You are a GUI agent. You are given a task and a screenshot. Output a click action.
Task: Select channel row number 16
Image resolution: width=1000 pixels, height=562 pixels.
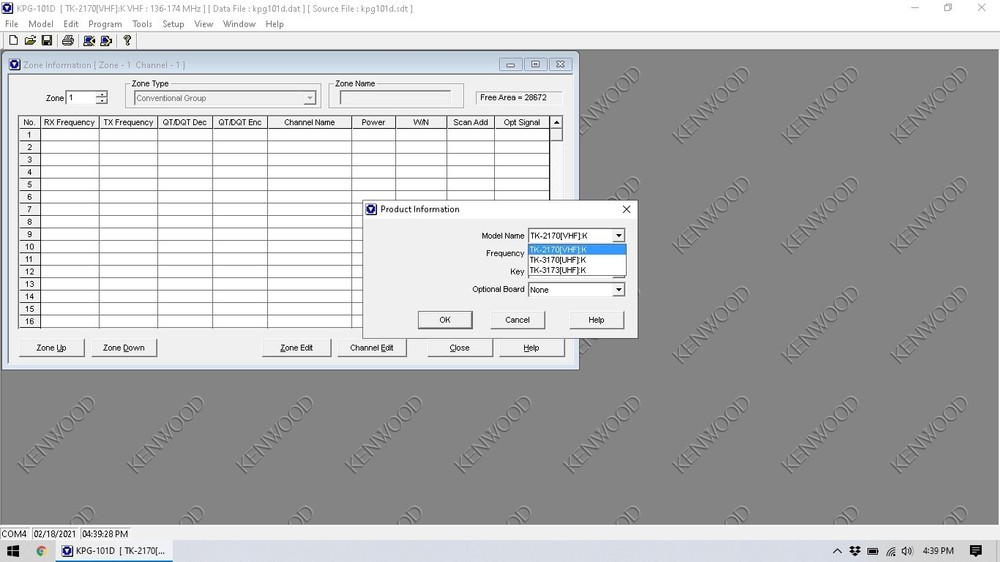coord(29,322)
